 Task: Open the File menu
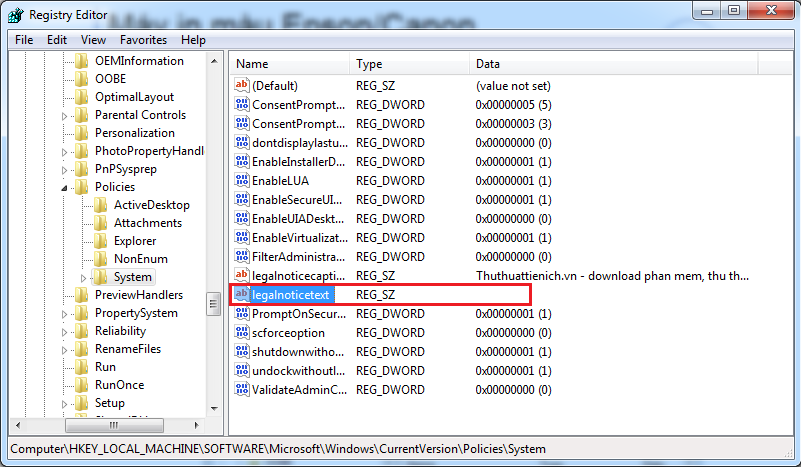[23, 40]
